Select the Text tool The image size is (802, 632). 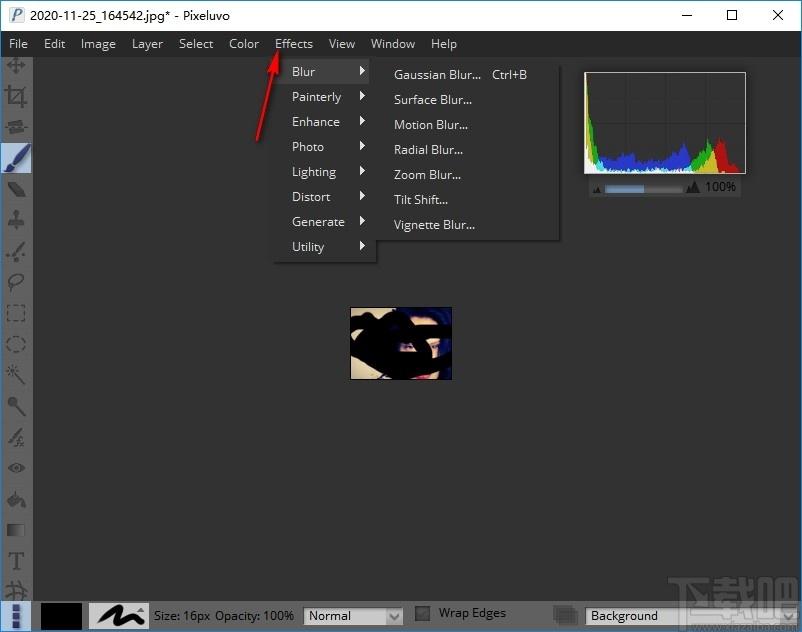pyautogui.click(x=16, y=561)
